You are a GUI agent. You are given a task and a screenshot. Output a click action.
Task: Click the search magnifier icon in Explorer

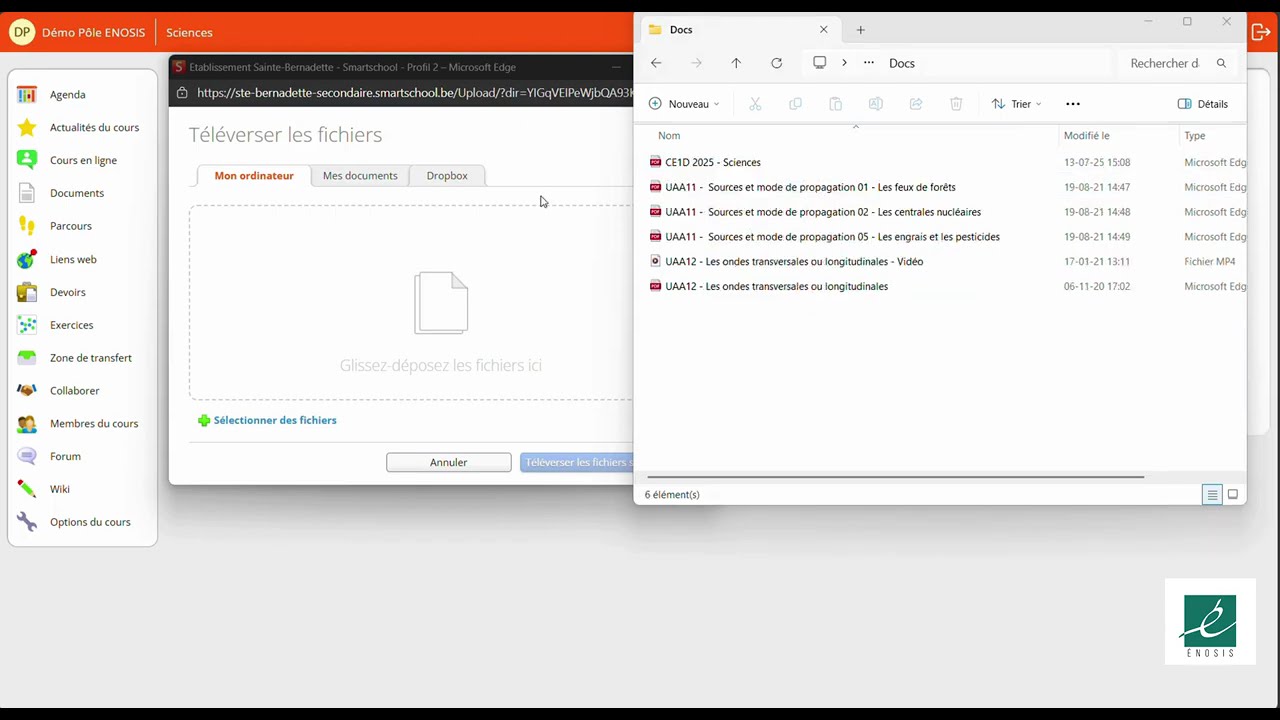coord(1221,63)
